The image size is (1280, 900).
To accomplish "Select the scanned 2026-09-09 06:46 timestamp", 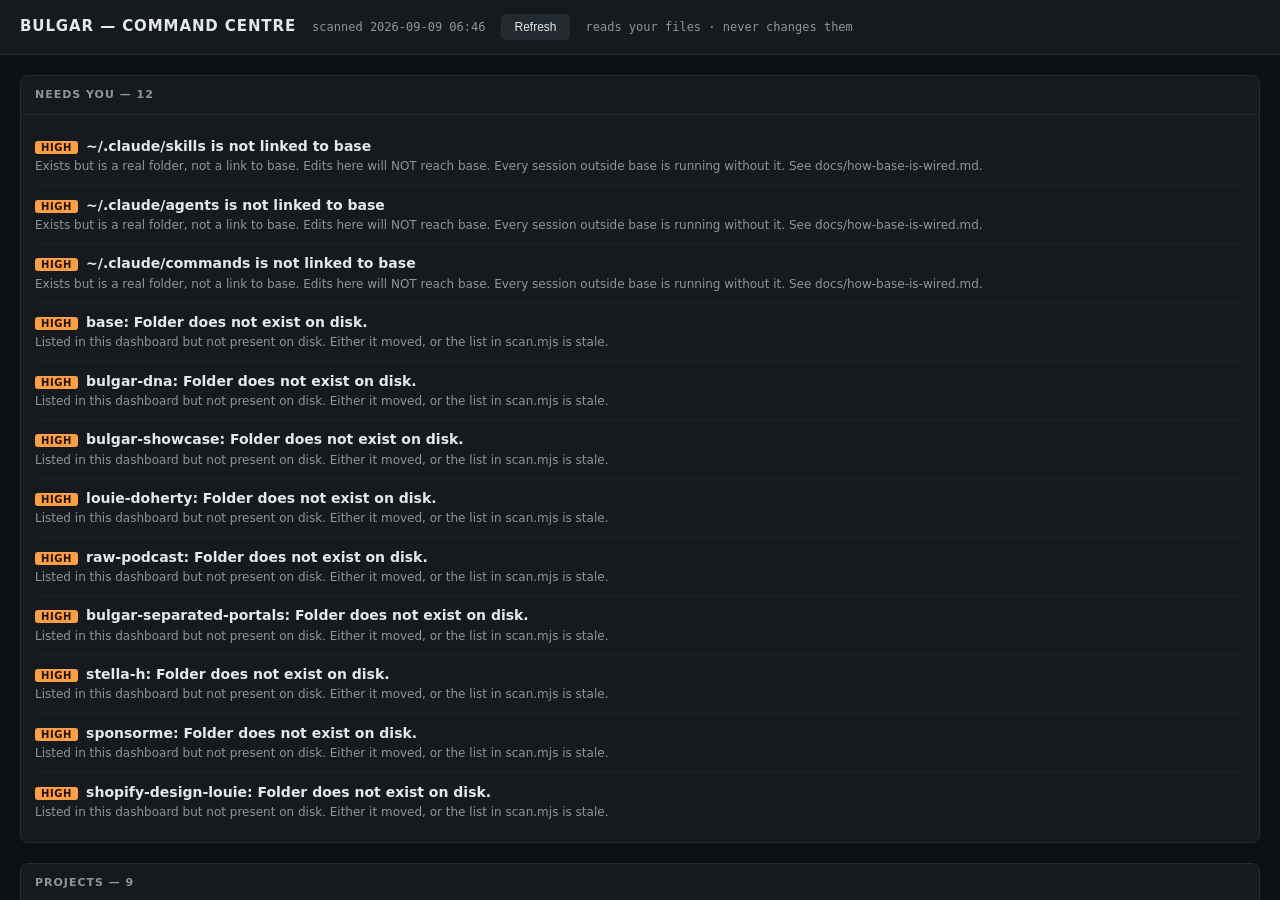I will [398, 27].
